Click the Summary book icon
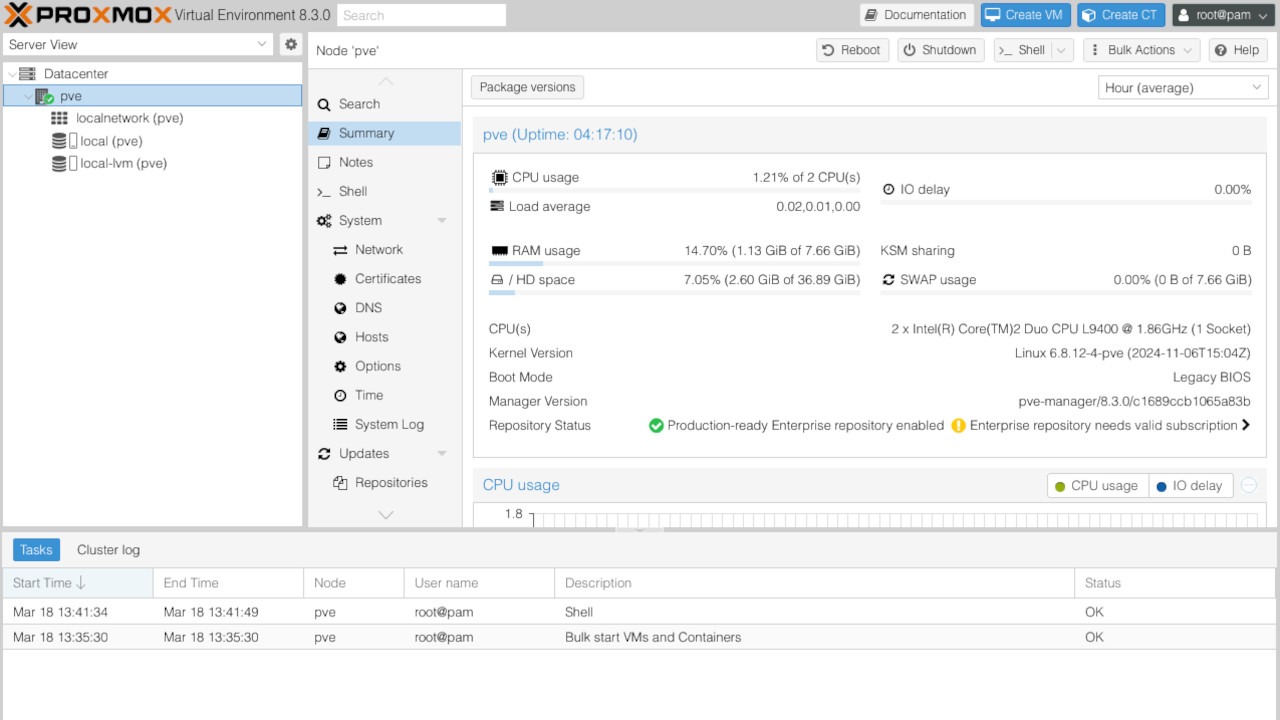Screen dimensions: 1280x720 pyautogui.click(x=324, y=133)
